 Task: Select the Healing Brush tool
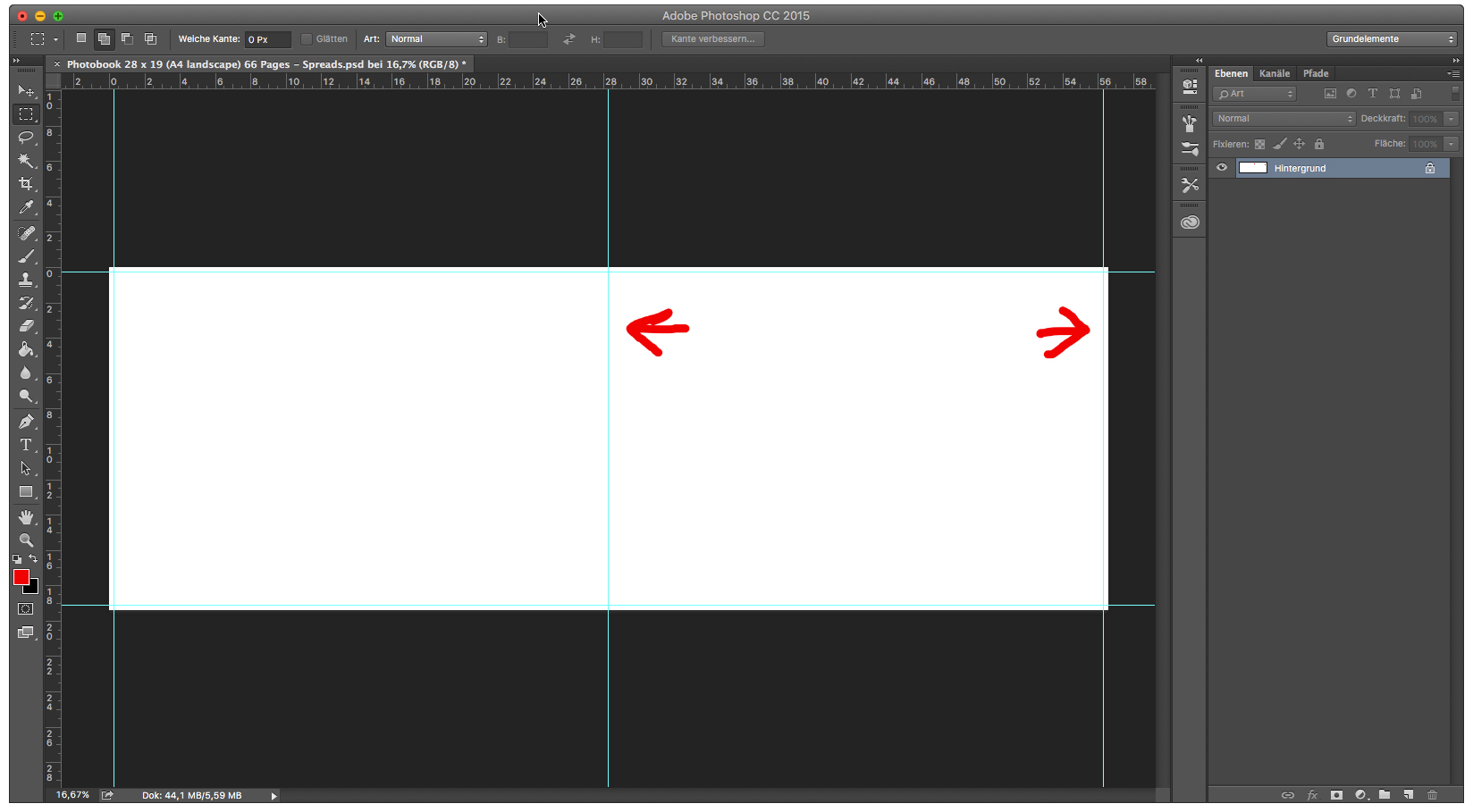click(26, 232)
